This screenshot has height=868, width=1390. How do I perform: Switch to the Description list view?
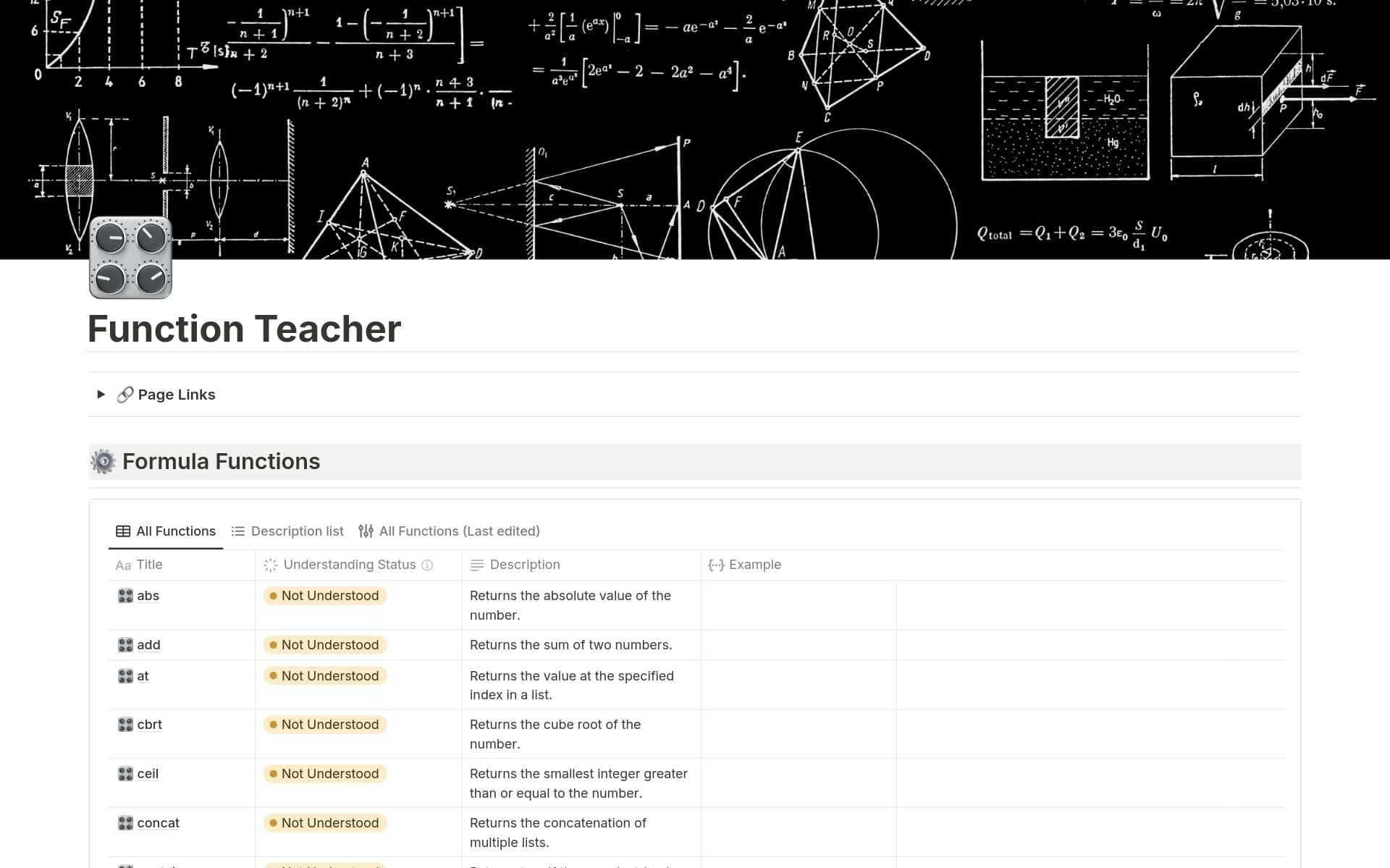297,531
